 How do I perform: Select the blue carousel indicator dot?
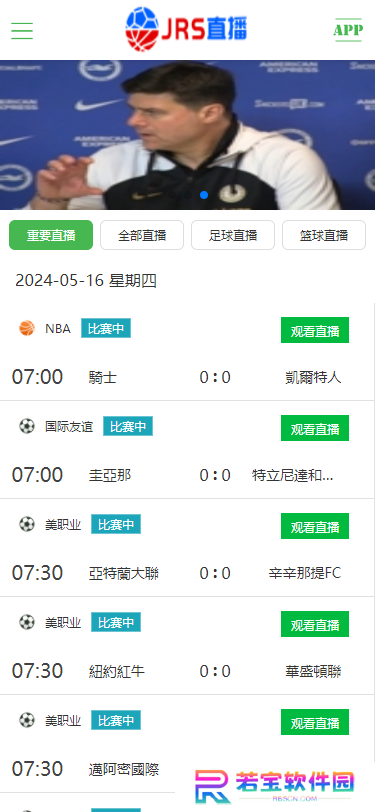point(204,195)
